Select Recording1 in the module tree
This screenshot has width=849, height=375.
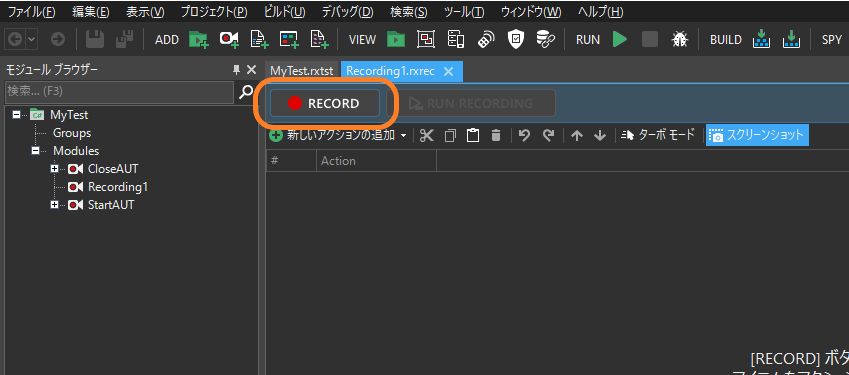click(117, 187)
